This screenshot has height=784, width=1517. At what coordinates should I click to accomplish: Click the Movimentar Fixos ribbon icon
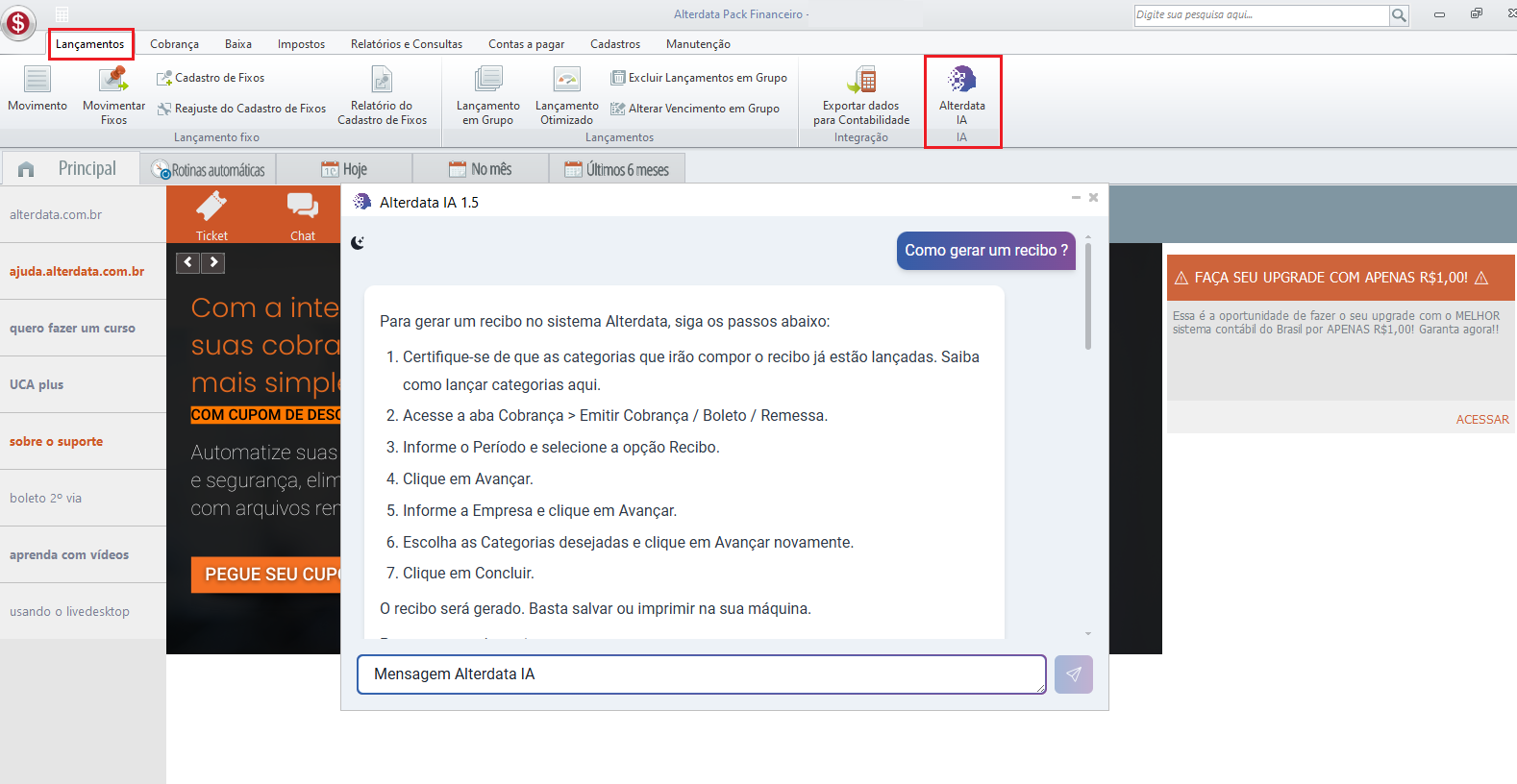[x=113, y=95]
